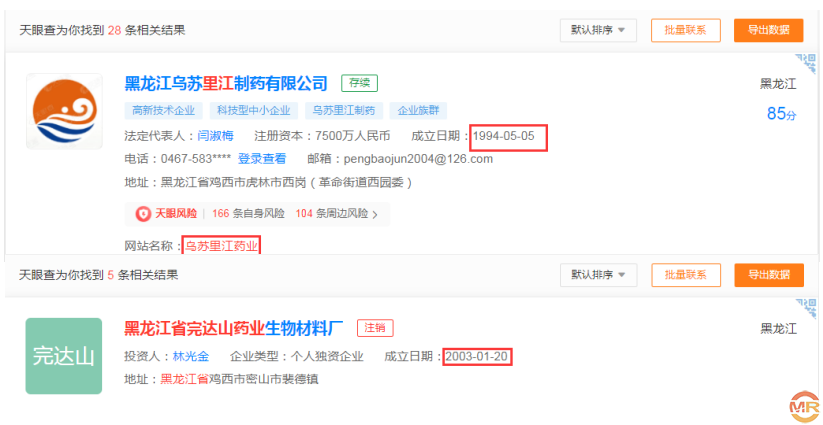The width and height of the screenshot is (823, 425).
Task: Click the 黑龙江 region label on the 乌苏里江 card
Action: pyautogui.click(x=778, y=84)
